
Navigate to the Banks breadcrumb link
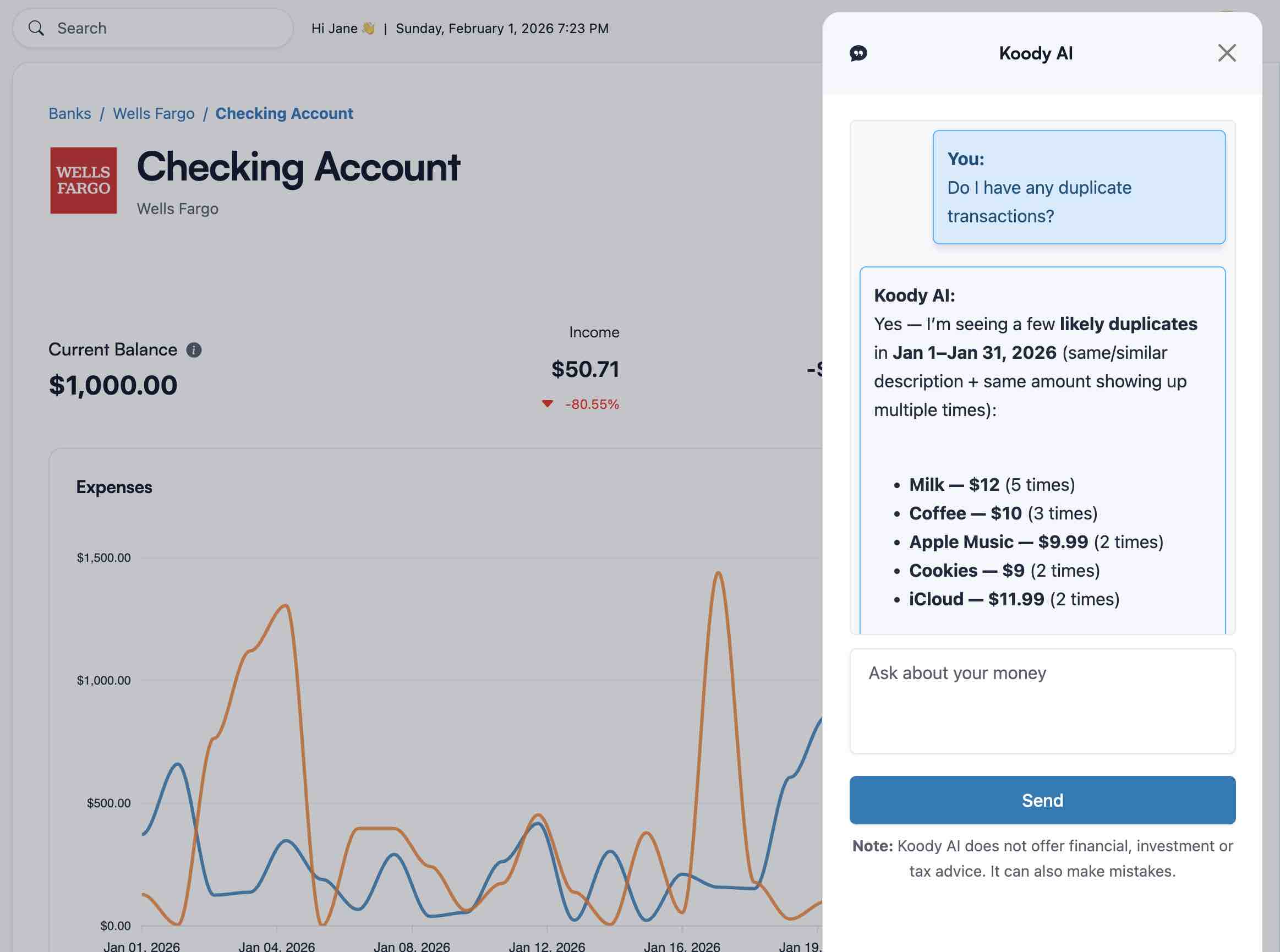click(x=70, y=113)
